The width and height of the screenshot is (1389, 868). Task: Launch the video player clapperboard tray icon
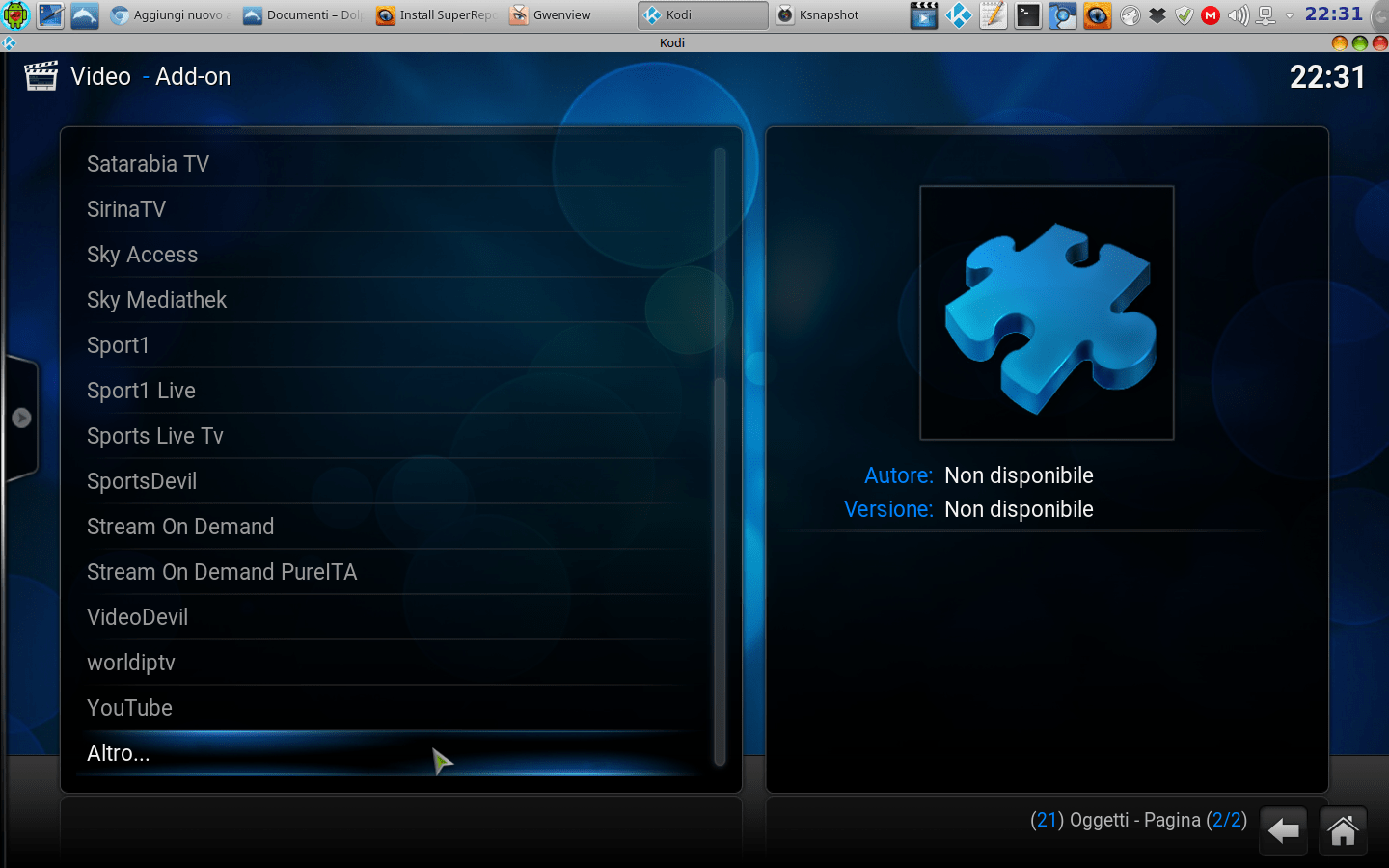pyautogui.click(x=924, y=15)
